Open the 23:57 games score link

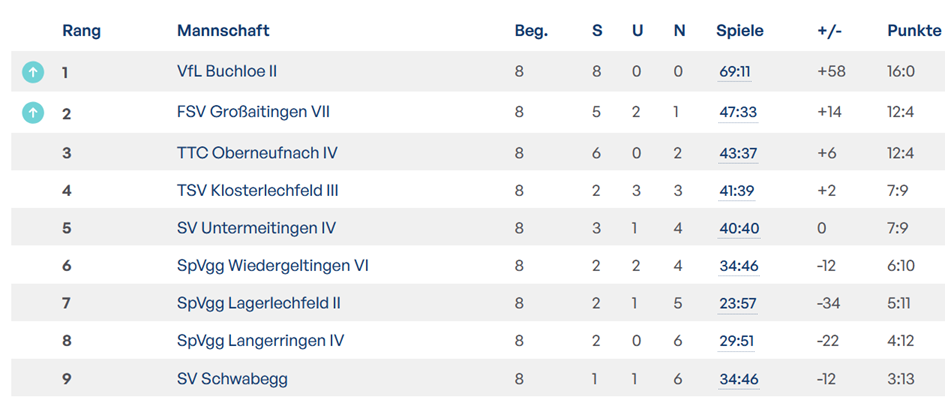[x=738, y=303]
